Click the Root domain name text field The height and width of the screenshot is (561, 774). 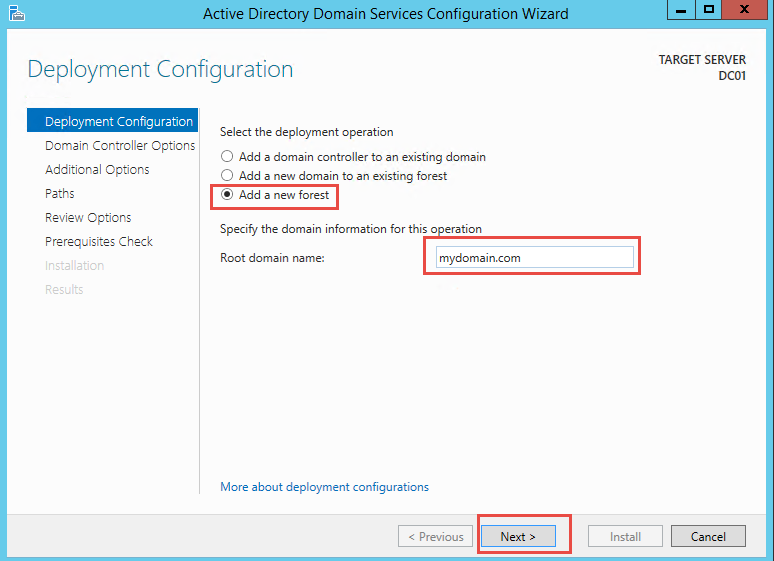535,257
